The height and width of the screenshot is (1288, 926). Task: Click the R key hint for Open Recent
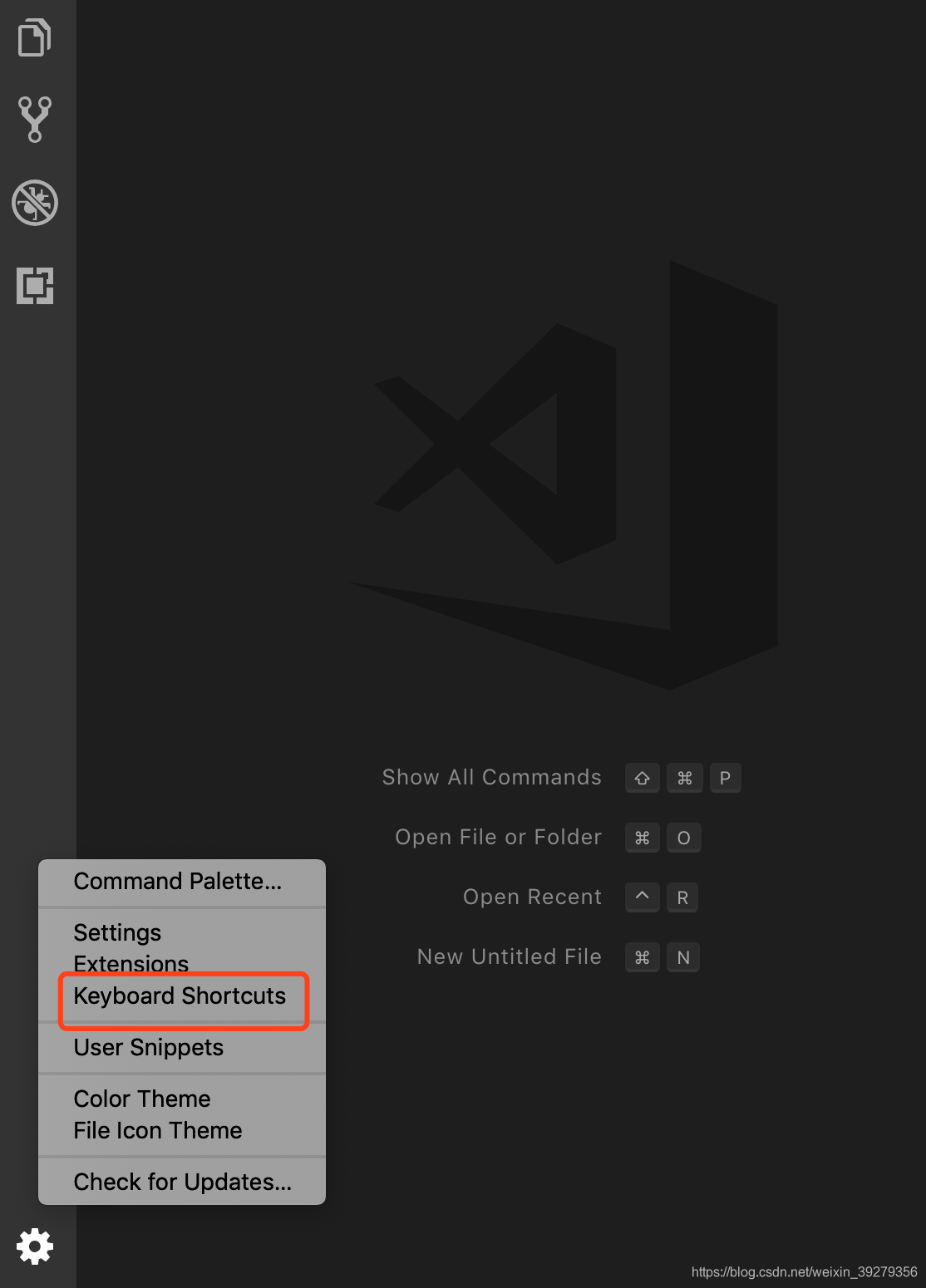tap(682, 897)
